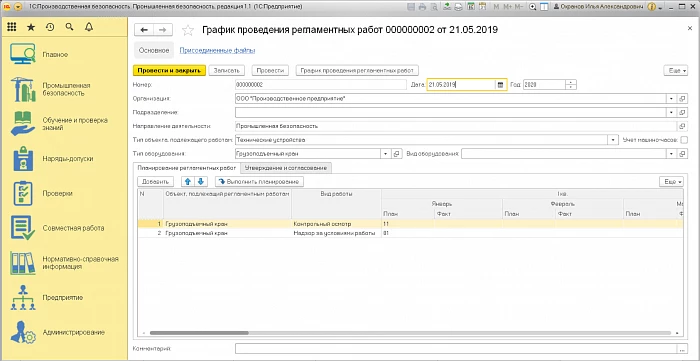Click the Провести button
700x361 pixels.
pos(271,71)
